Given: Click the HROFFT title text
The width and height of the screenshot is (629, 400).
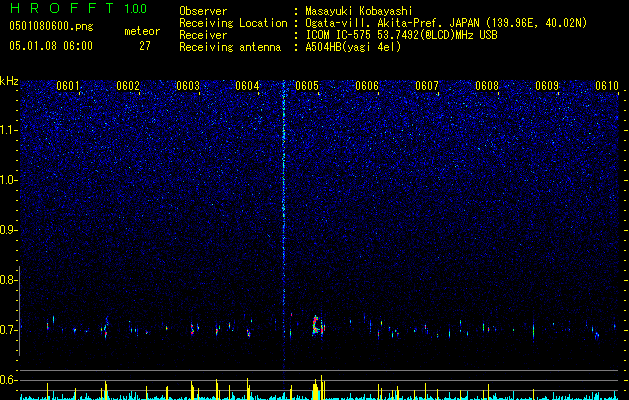Looking at the screenshot, I should [x=63, y=8].
